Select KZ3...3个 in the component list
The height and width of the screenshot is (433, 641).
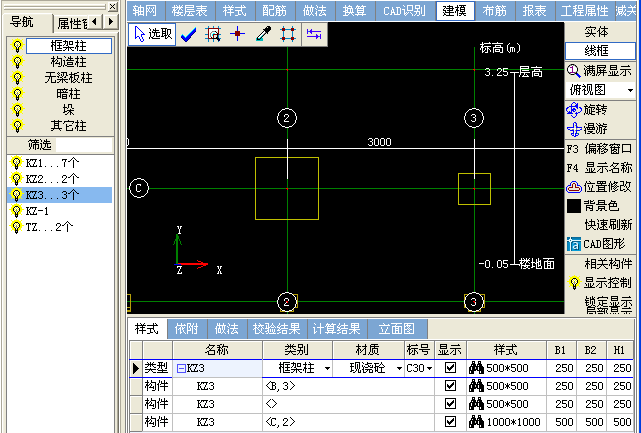pyautogui.click(x=59, y=195)
